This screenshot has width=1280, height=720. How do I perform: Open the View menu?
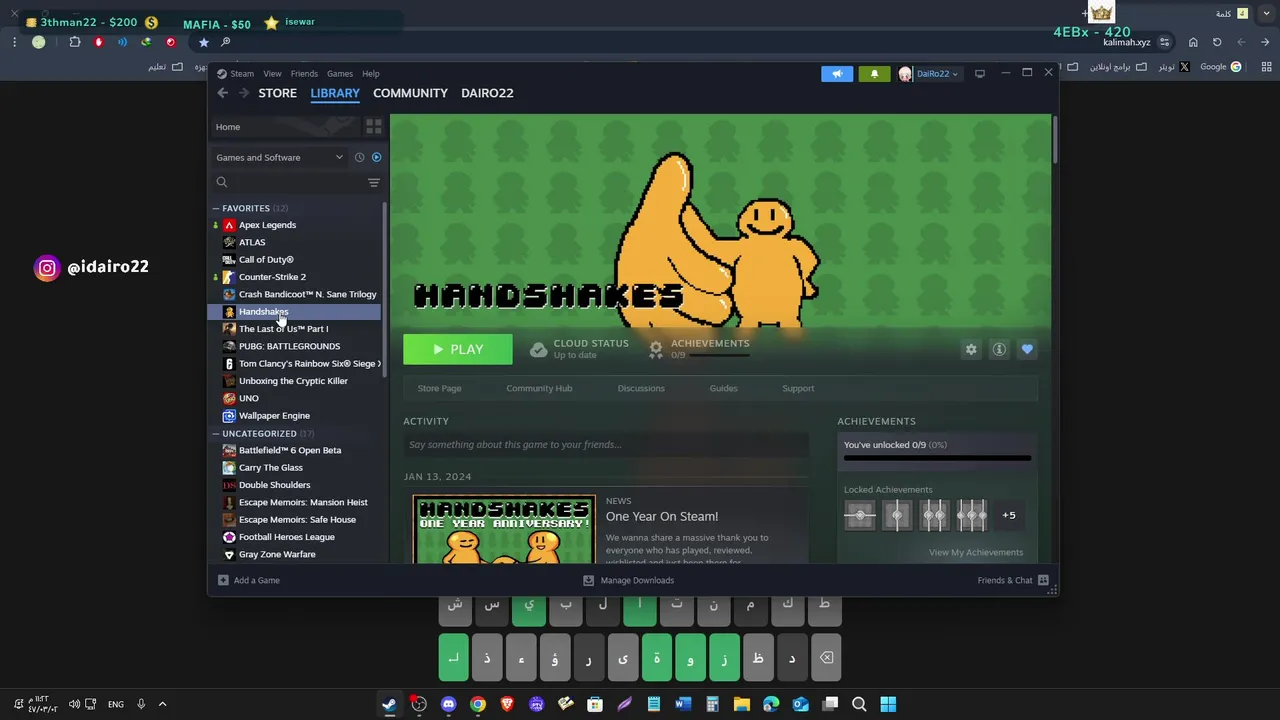(272, 74)
